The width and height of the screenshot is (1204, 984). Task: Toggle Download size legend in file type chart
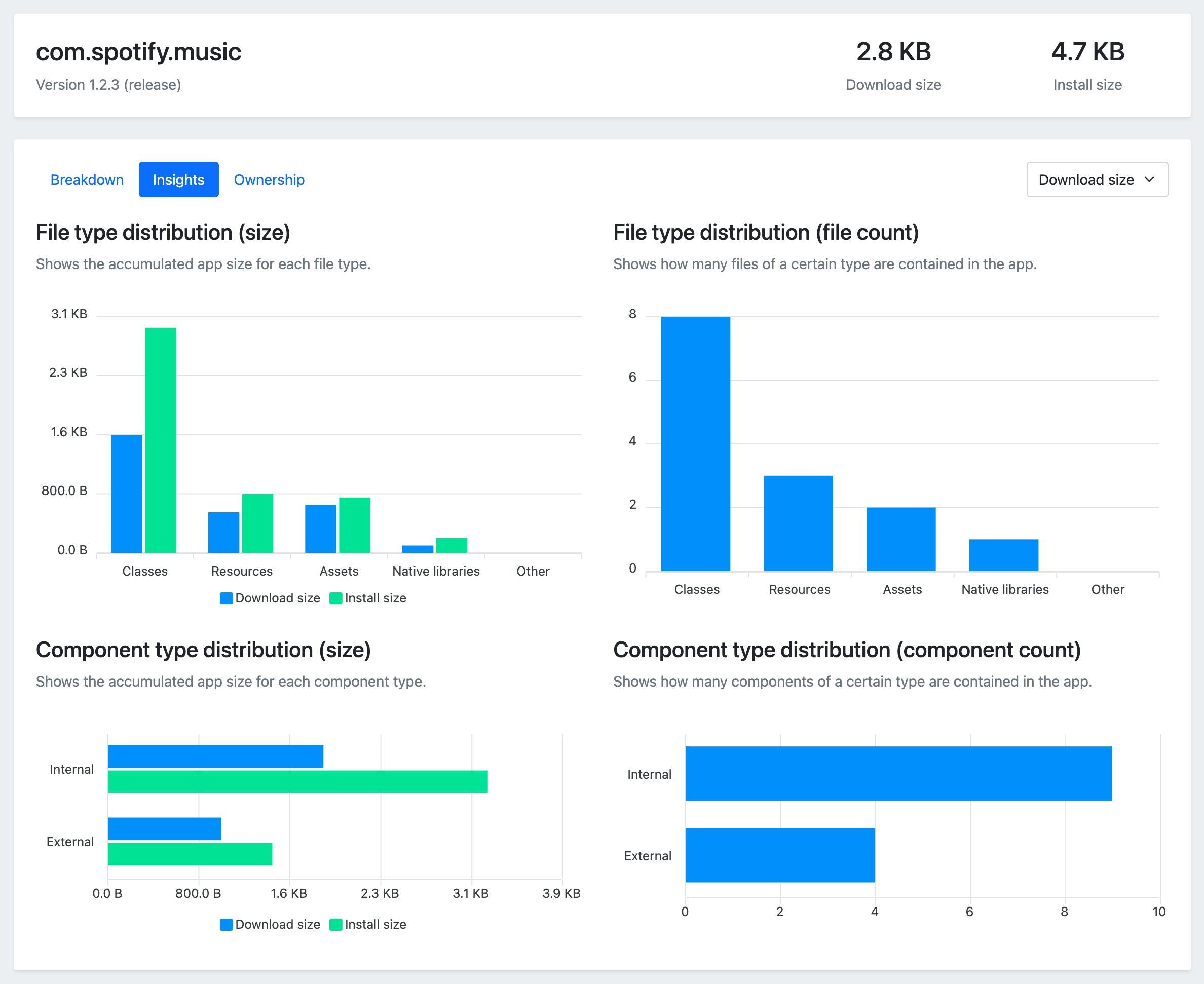(277, 598)
